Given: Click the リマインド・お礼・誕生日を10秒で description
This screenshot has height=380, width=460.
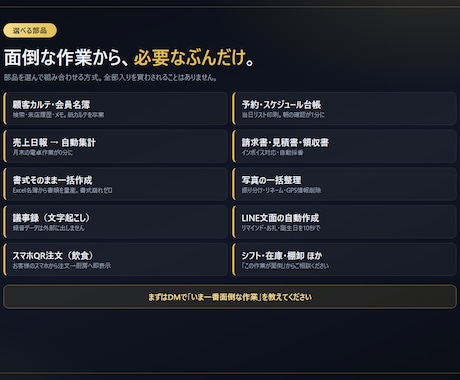Looking at the screenshot, I should tap(281, 228).
